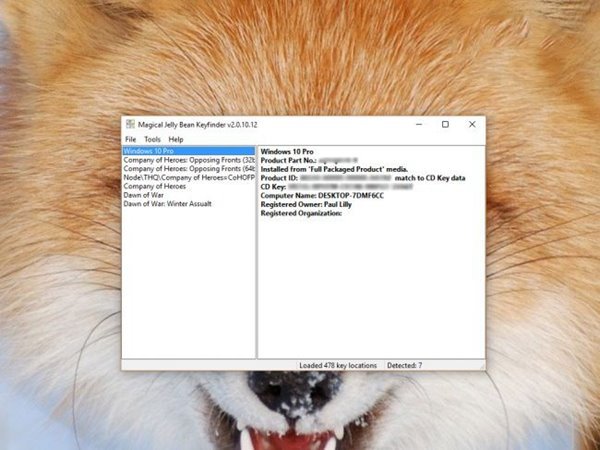Click the resize grip in window corner
The width and height of the screenshot is (600, 450).
pos(482,367)
